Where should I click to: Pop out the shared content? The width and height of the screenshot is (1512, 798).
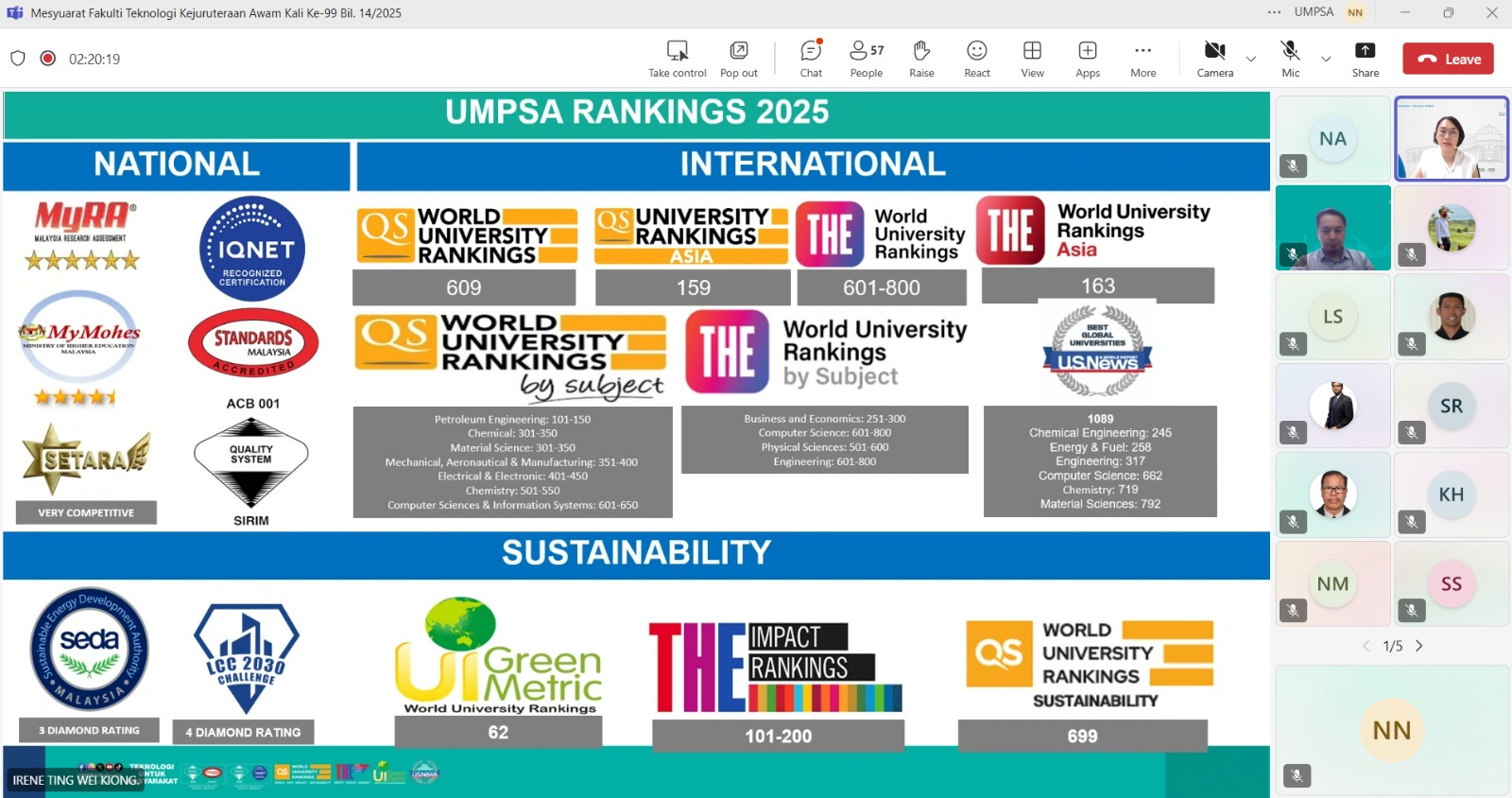point(739,59)
